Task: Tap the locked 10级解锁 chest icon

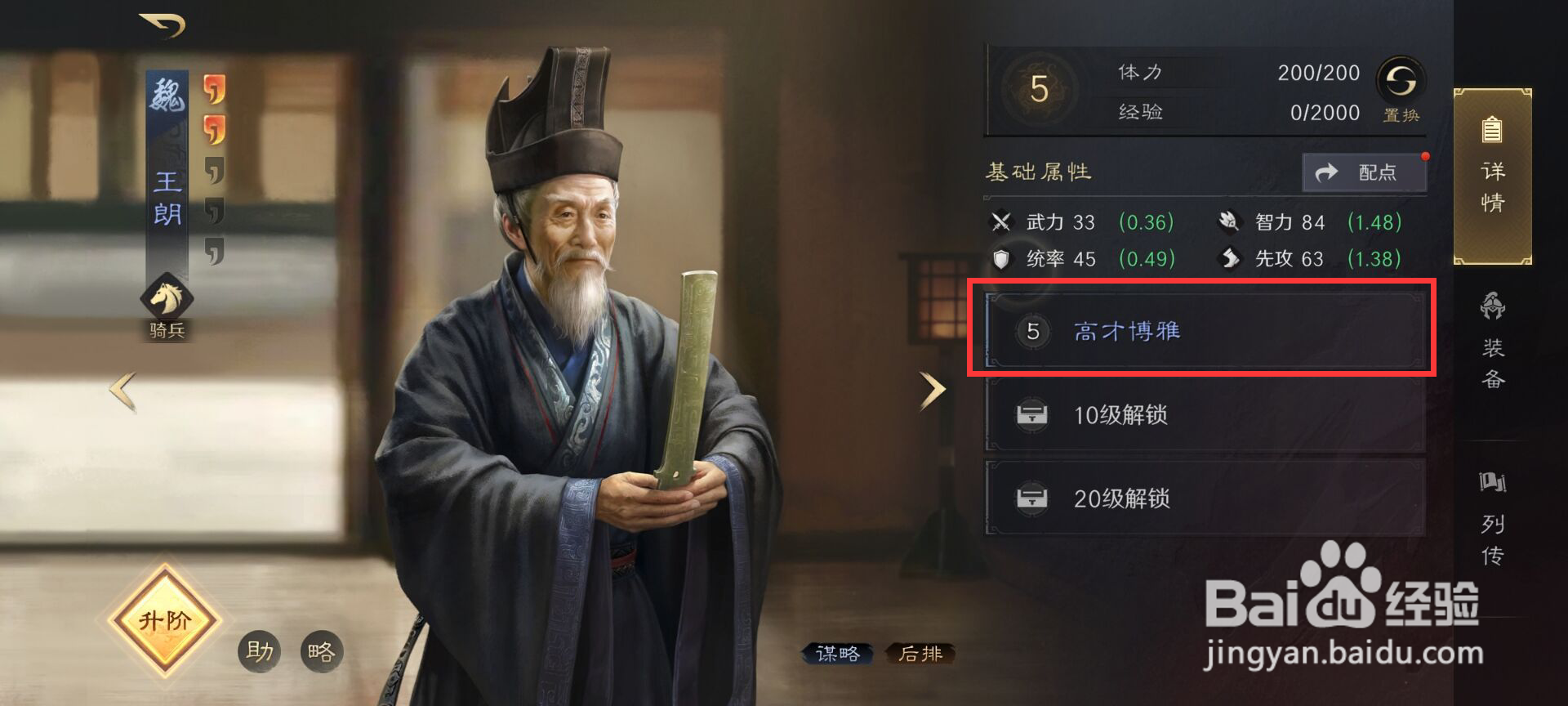Action: click(x=1031, y=414)
